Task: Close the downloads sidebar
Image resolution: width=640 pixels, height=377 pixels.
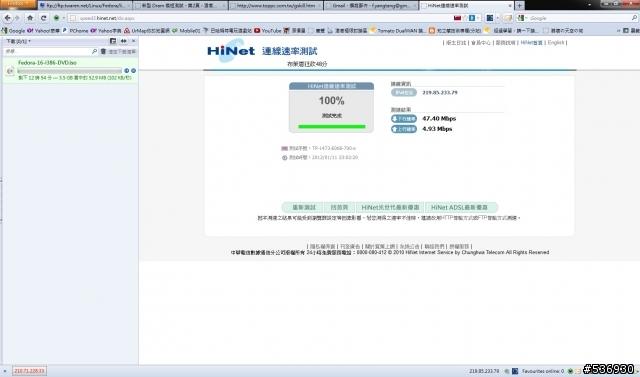Action: click(133, 41)
